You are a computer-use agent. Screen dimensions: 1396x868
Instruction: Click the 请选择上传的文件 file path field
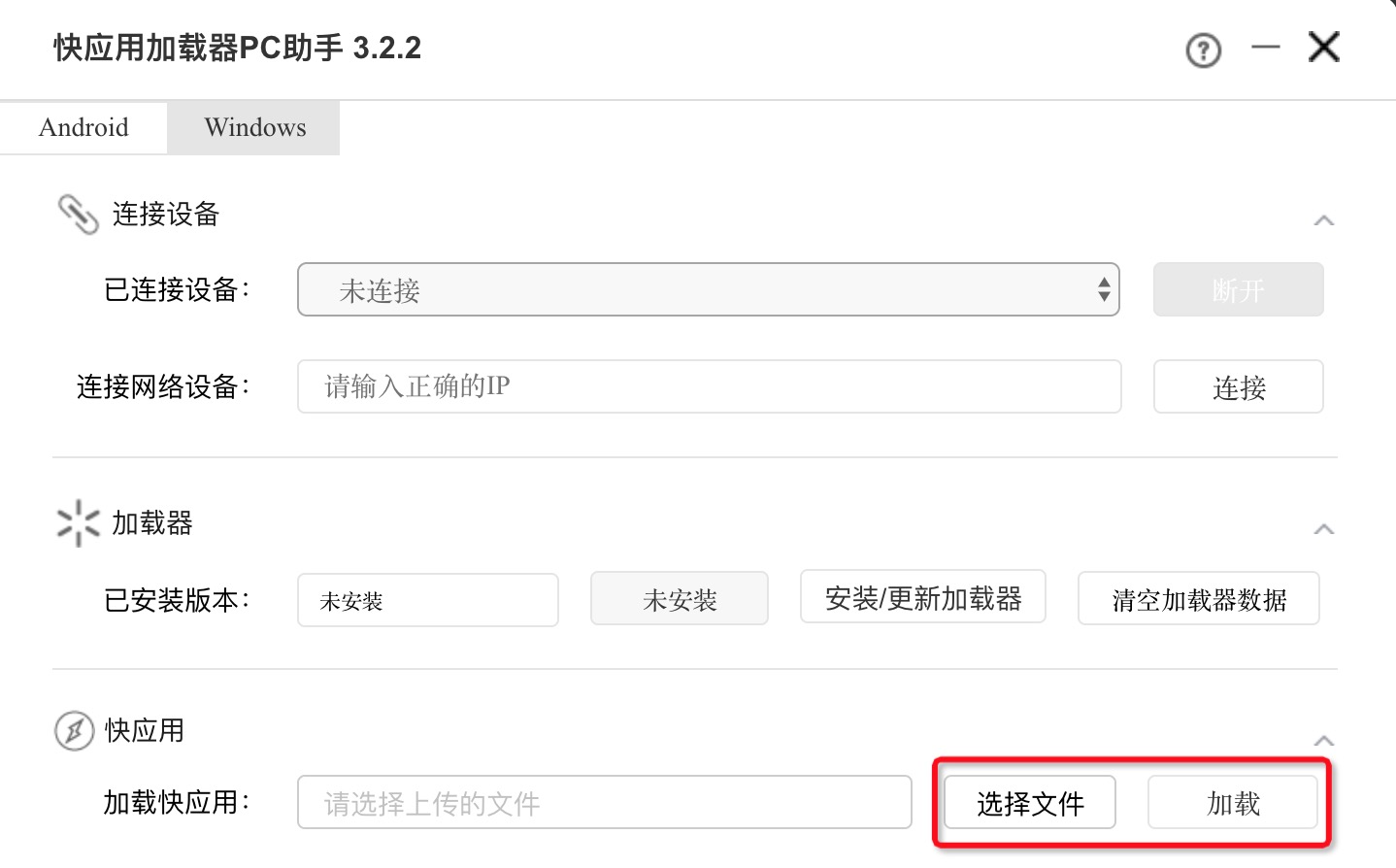coord(604,802)
